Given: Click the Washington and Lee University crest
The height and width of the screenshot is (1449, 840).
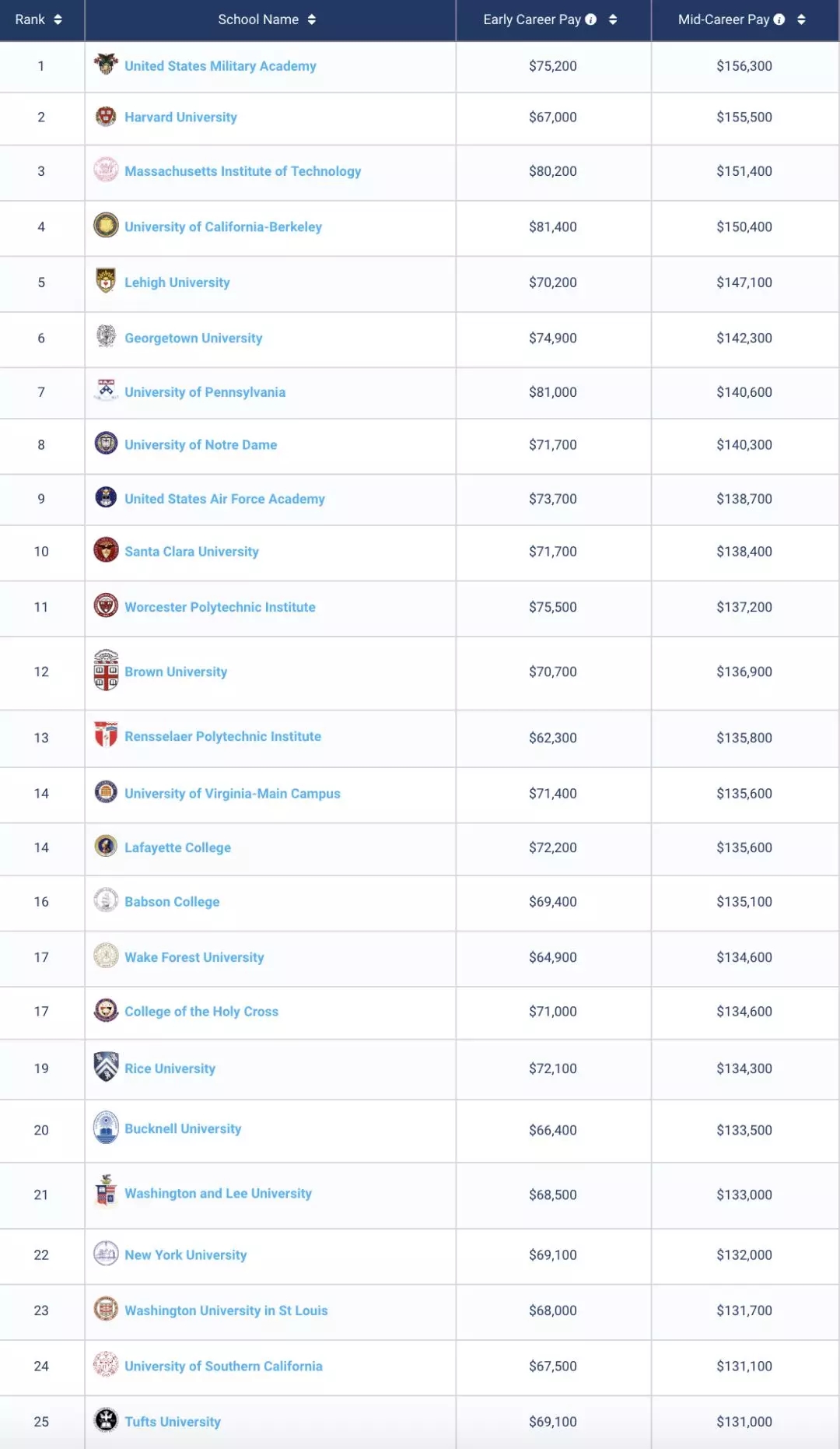Looking at the screenshot, I should pos(106,1191).
